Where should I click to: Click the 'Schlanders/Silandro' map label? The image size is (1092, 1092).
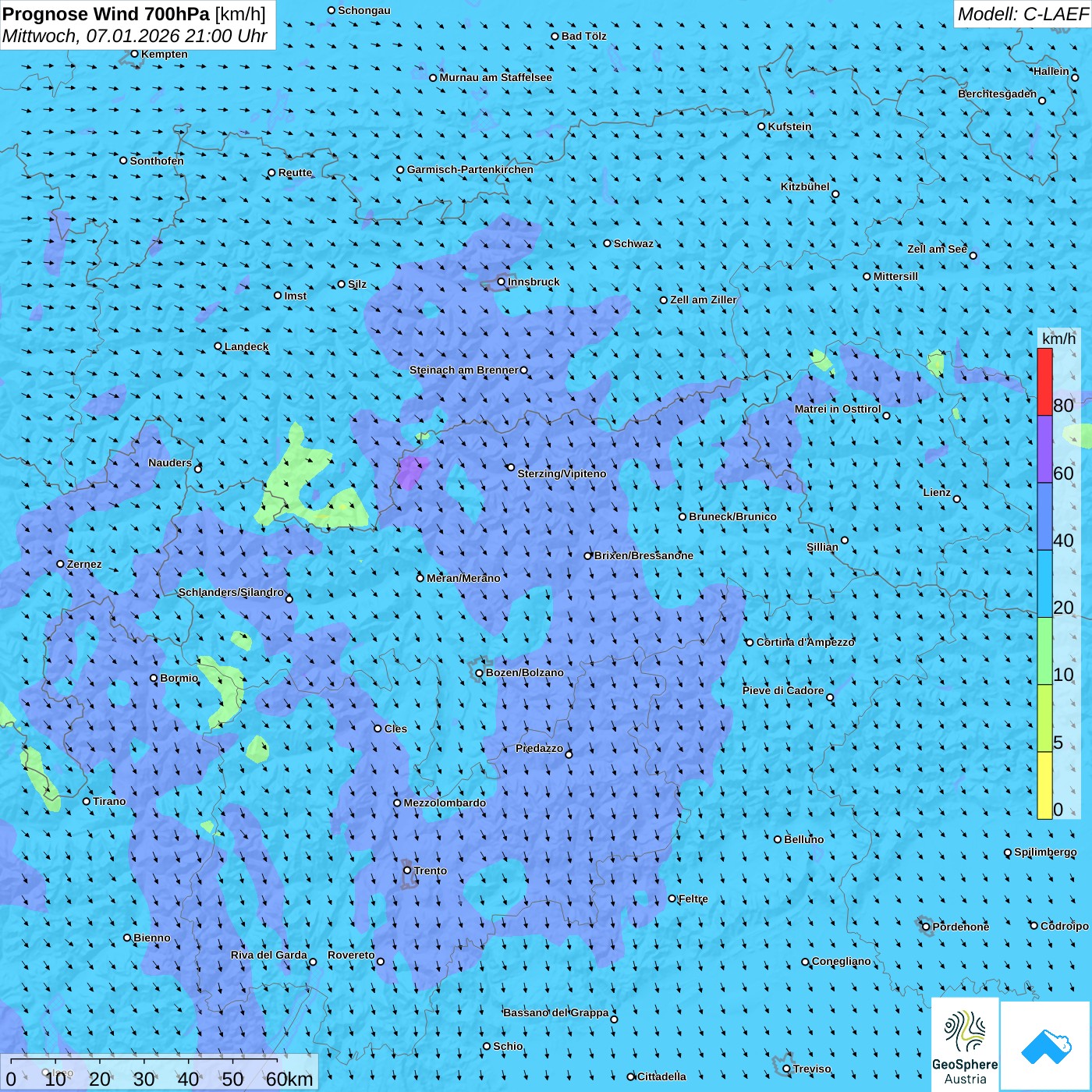231,592
